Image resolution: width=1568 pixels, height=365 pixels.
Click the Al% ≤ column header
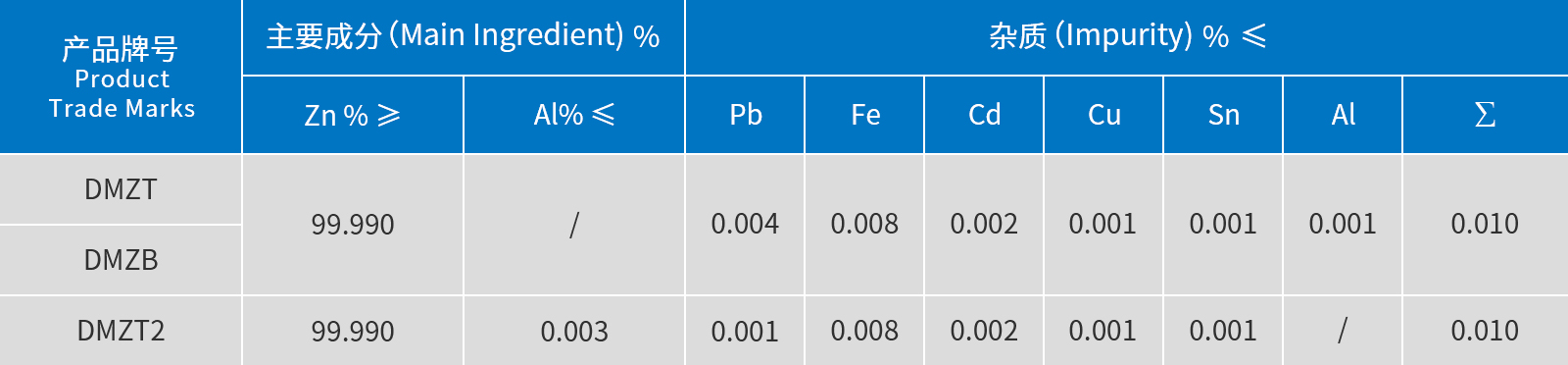[574, 115]
